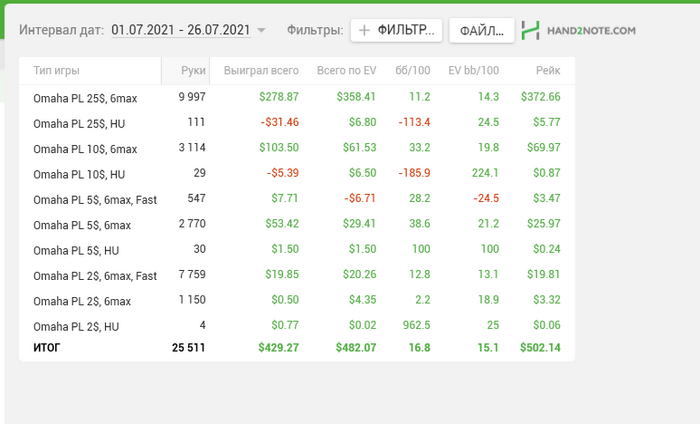Sort by EV bb/100 column header

click(474, 71)
